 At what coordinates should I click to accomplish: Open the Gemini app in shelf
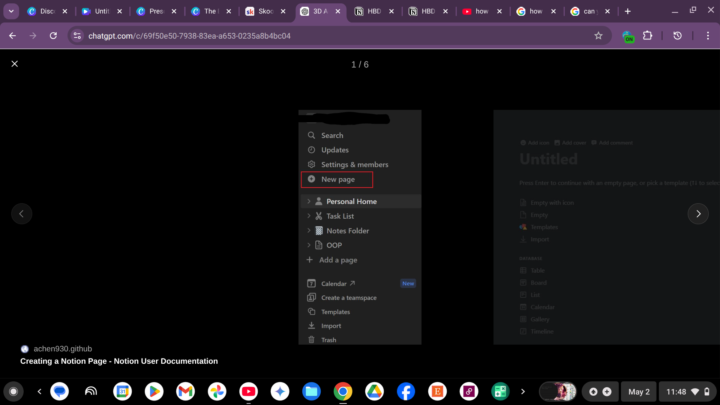coord(280,392)
